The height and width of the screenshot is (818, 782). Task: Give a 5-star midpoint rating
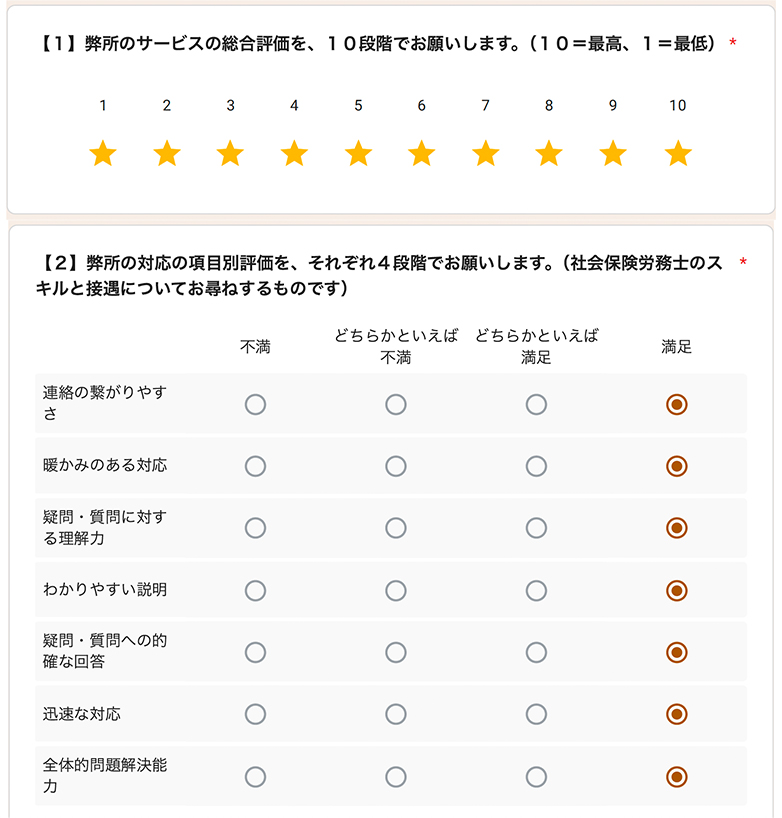358,153
